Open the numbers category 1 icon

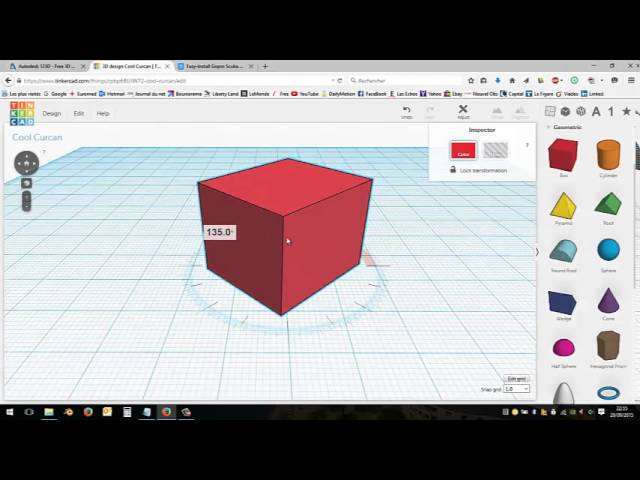pos(611,111)
